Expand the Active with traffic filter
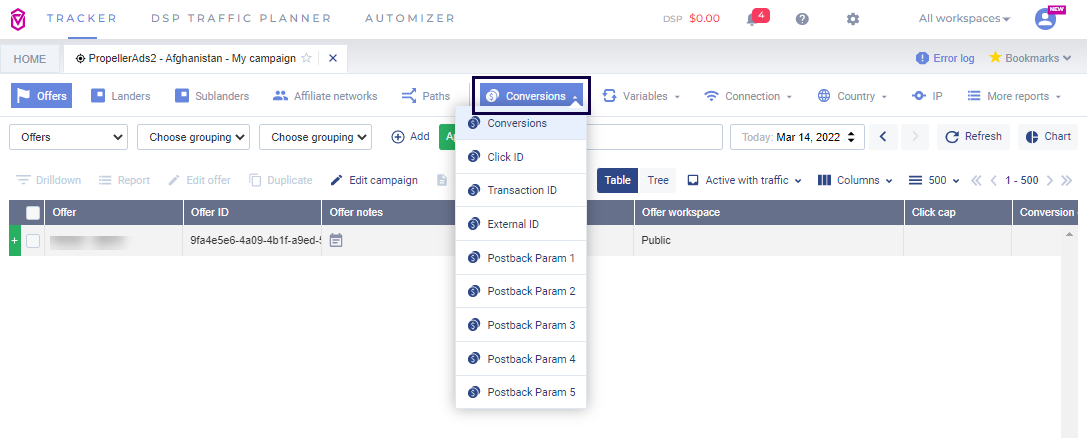The height and width of the screenshot is (438, 1087). 744,180
